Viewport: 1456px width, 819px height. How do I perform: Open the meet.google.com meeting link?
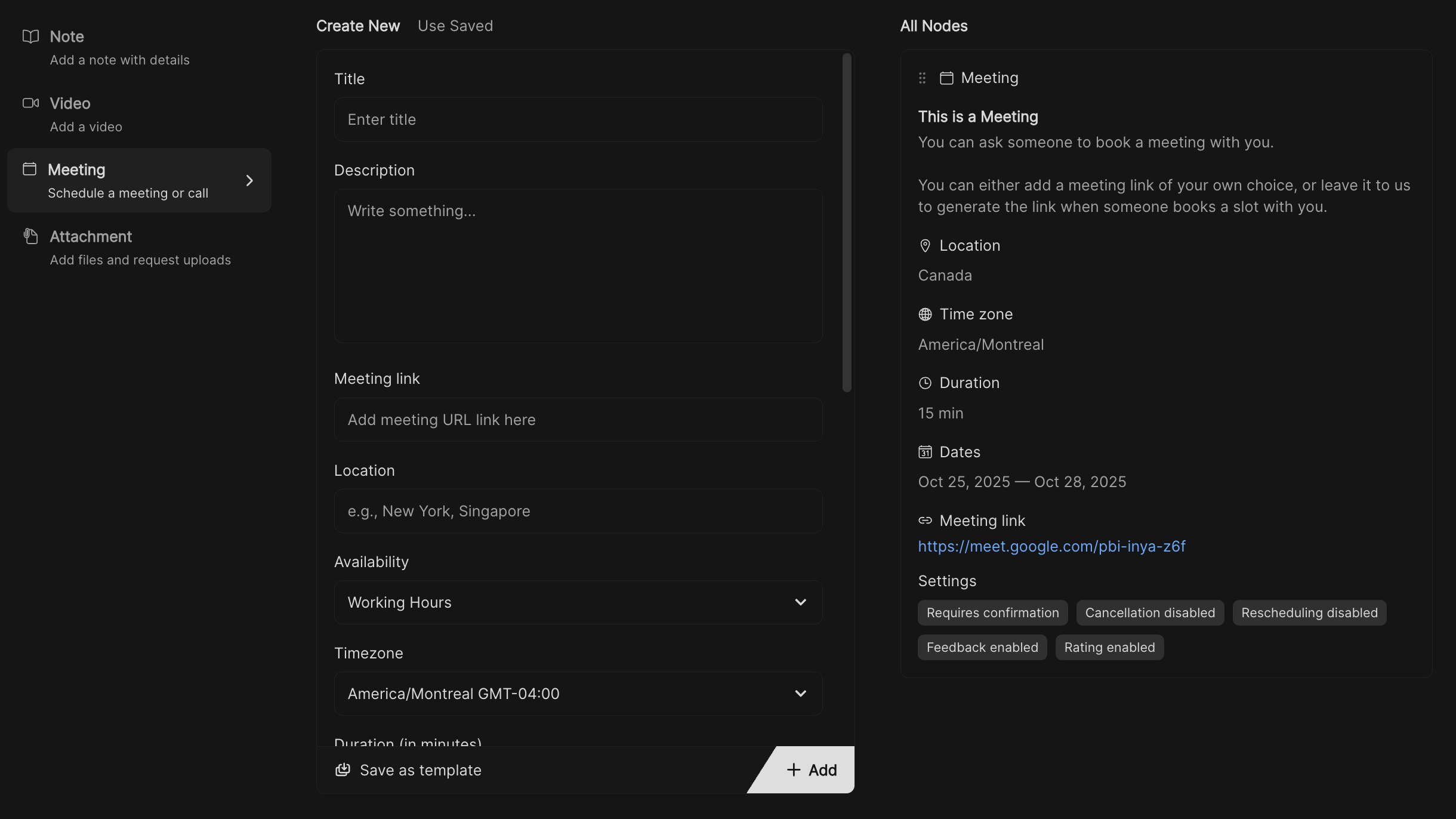coord(1051,547)
